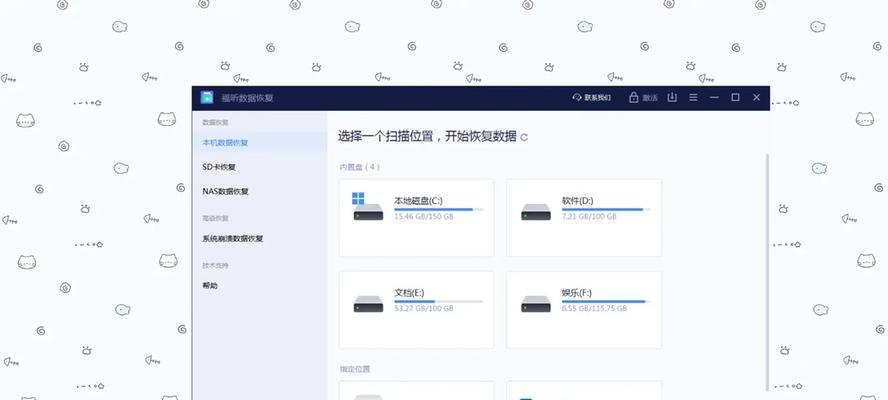Image resolution: width=888 pixels, height=400 pixels.
Task: Select 本机数据恢复 in the sidebar
Action: tap(259, 143)
